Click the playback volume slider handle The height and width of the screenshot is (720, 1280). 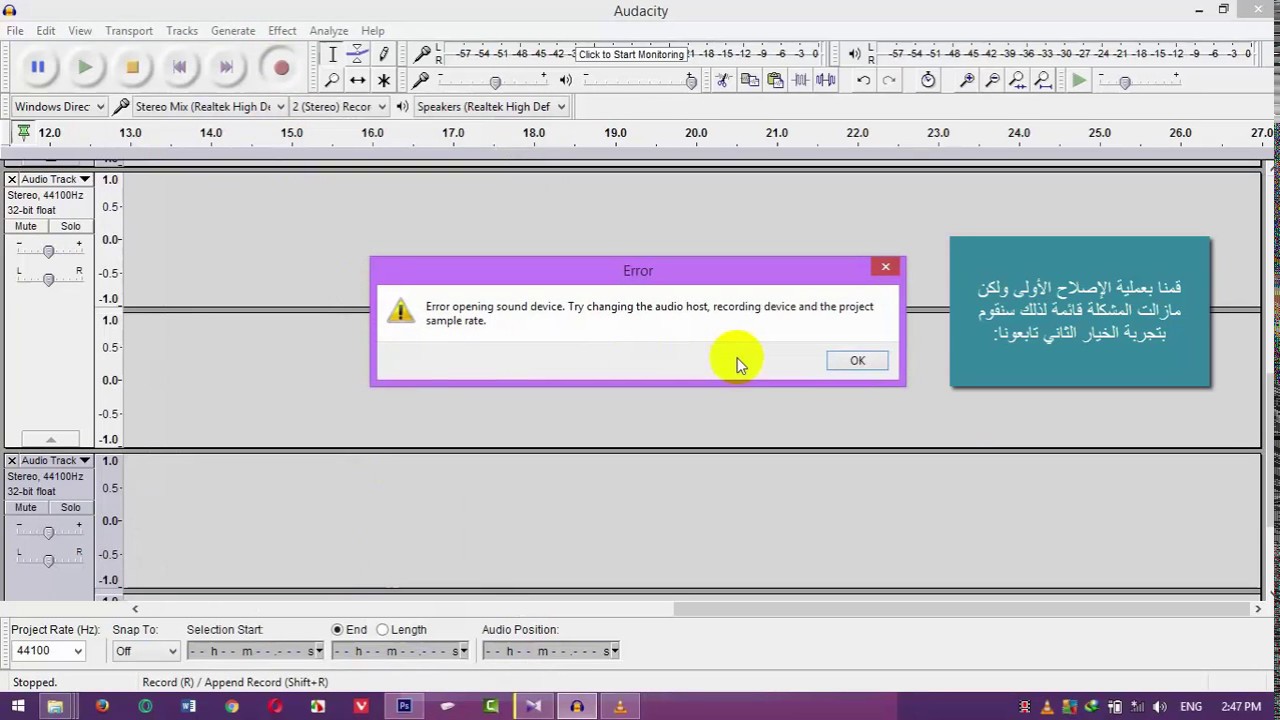691,82
